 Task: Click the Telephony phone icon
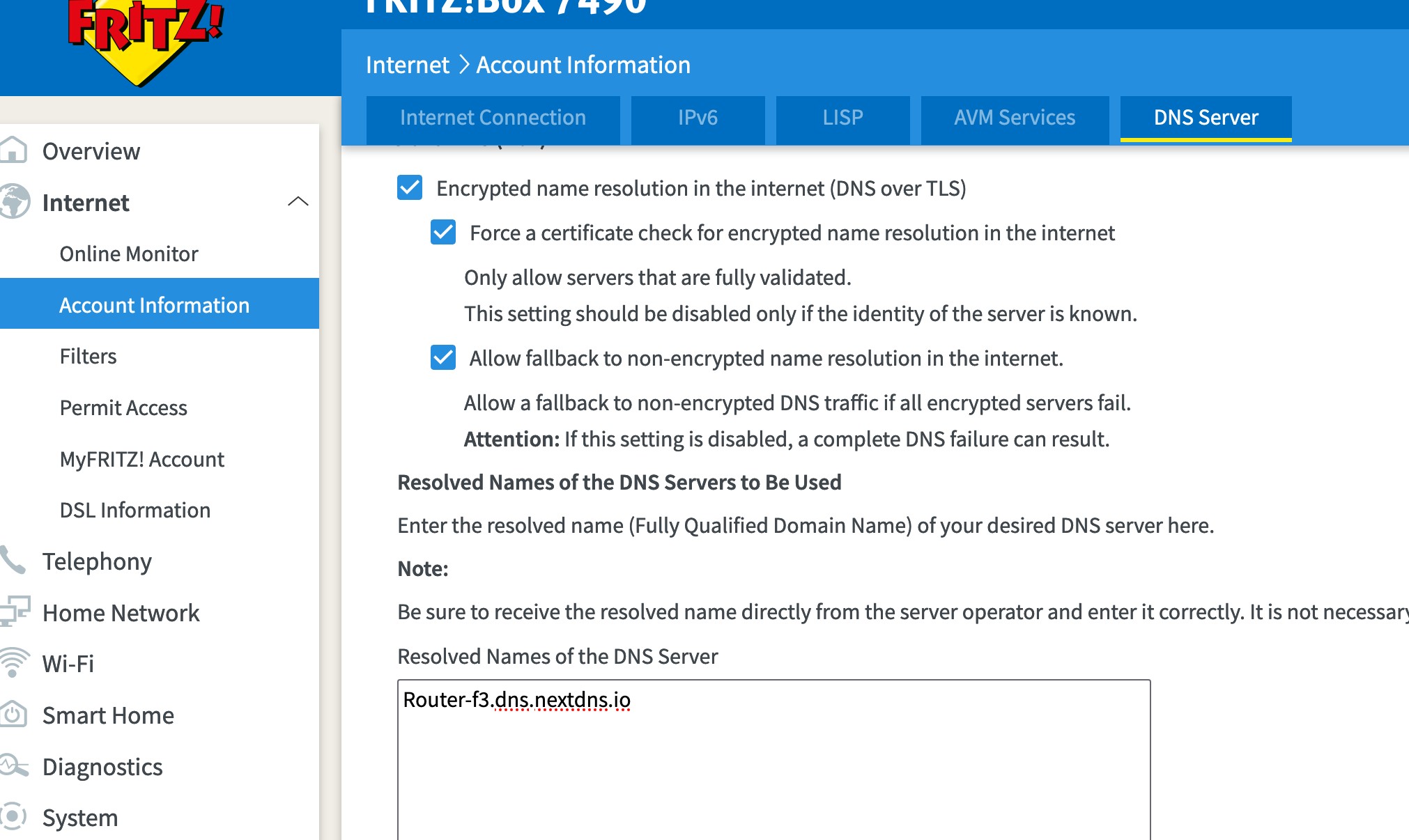[x=13, y=560]
